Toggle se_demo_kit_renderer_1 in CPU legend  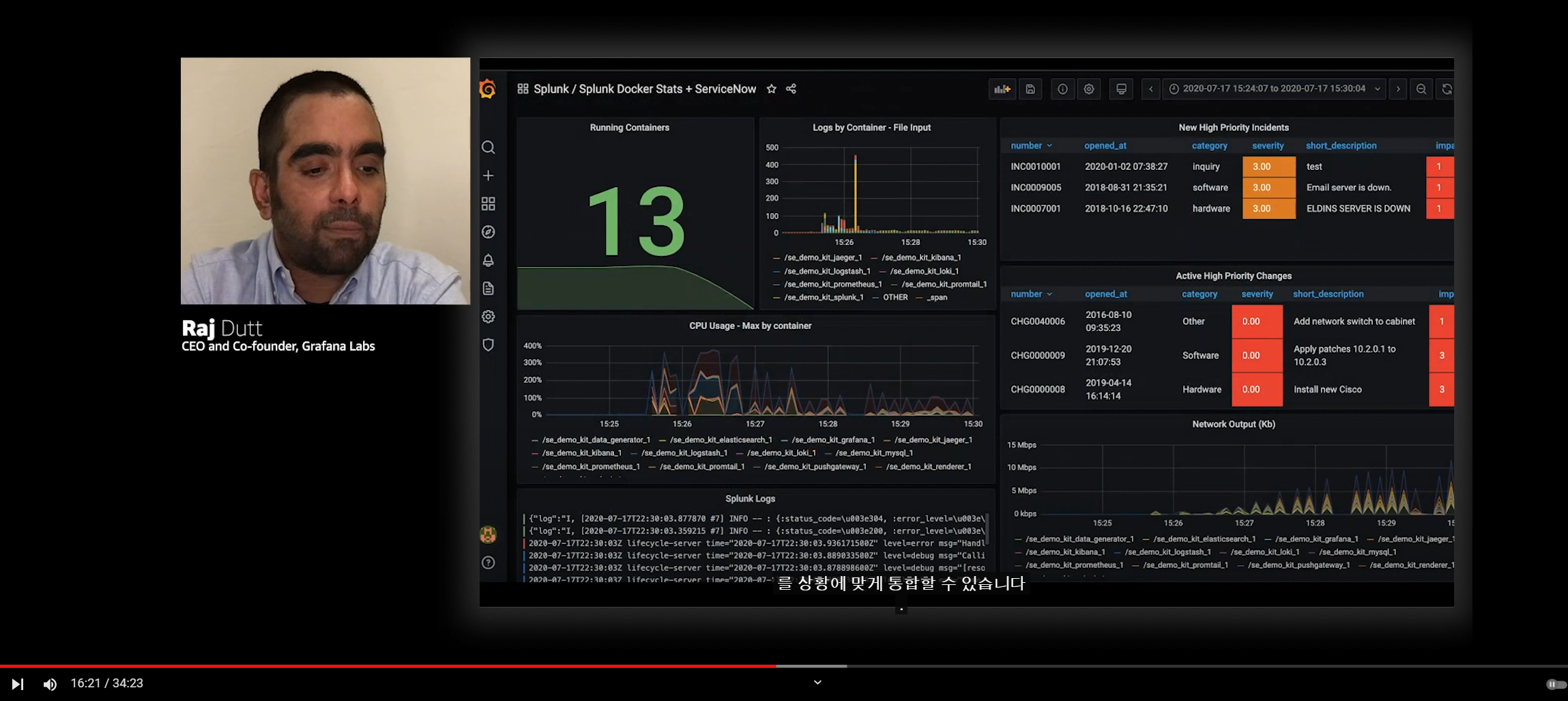click(x=928, y=466)
